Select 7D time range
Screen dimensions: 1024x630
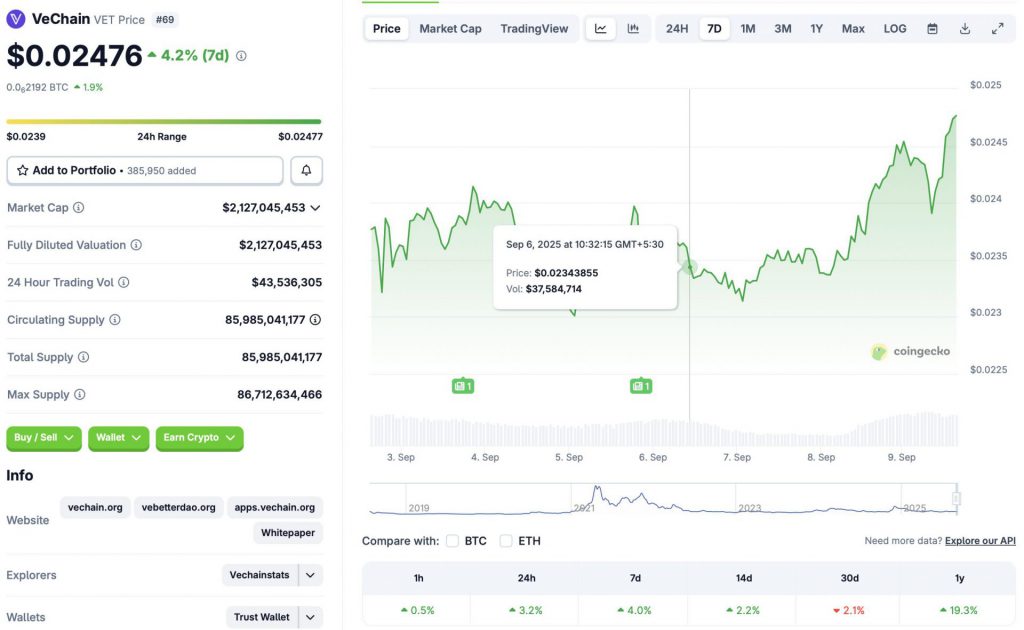(x=714, y=29)
